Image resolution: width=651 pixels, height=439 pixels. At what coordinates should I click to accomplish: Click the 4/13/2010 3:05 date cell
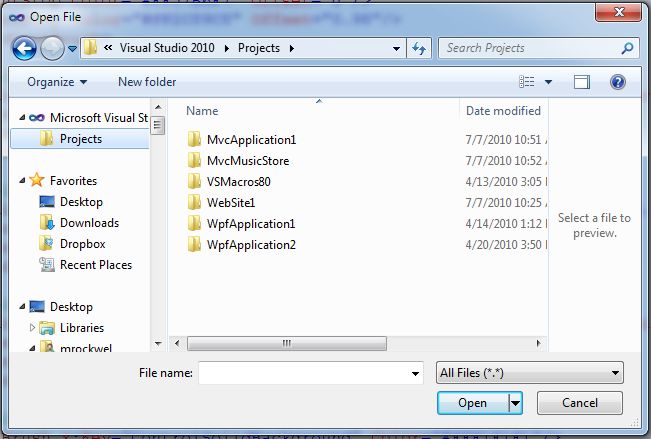coord(506,182)
